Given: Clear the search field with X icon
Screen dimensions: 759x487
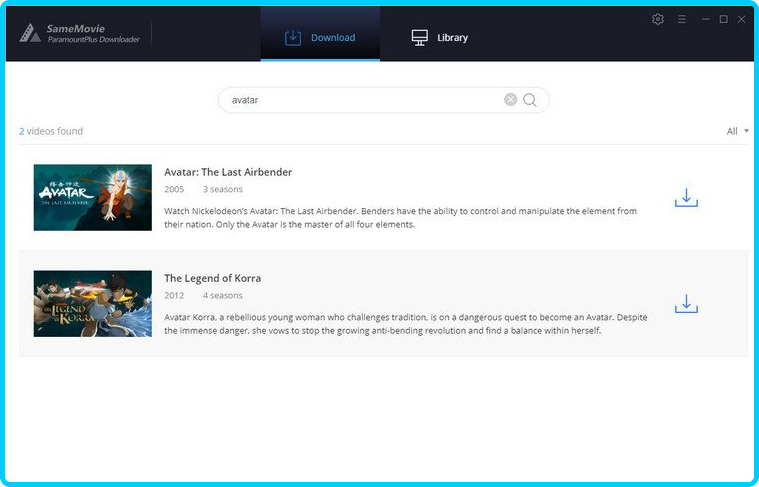Looking at the screenshot, I should (510, 100).
